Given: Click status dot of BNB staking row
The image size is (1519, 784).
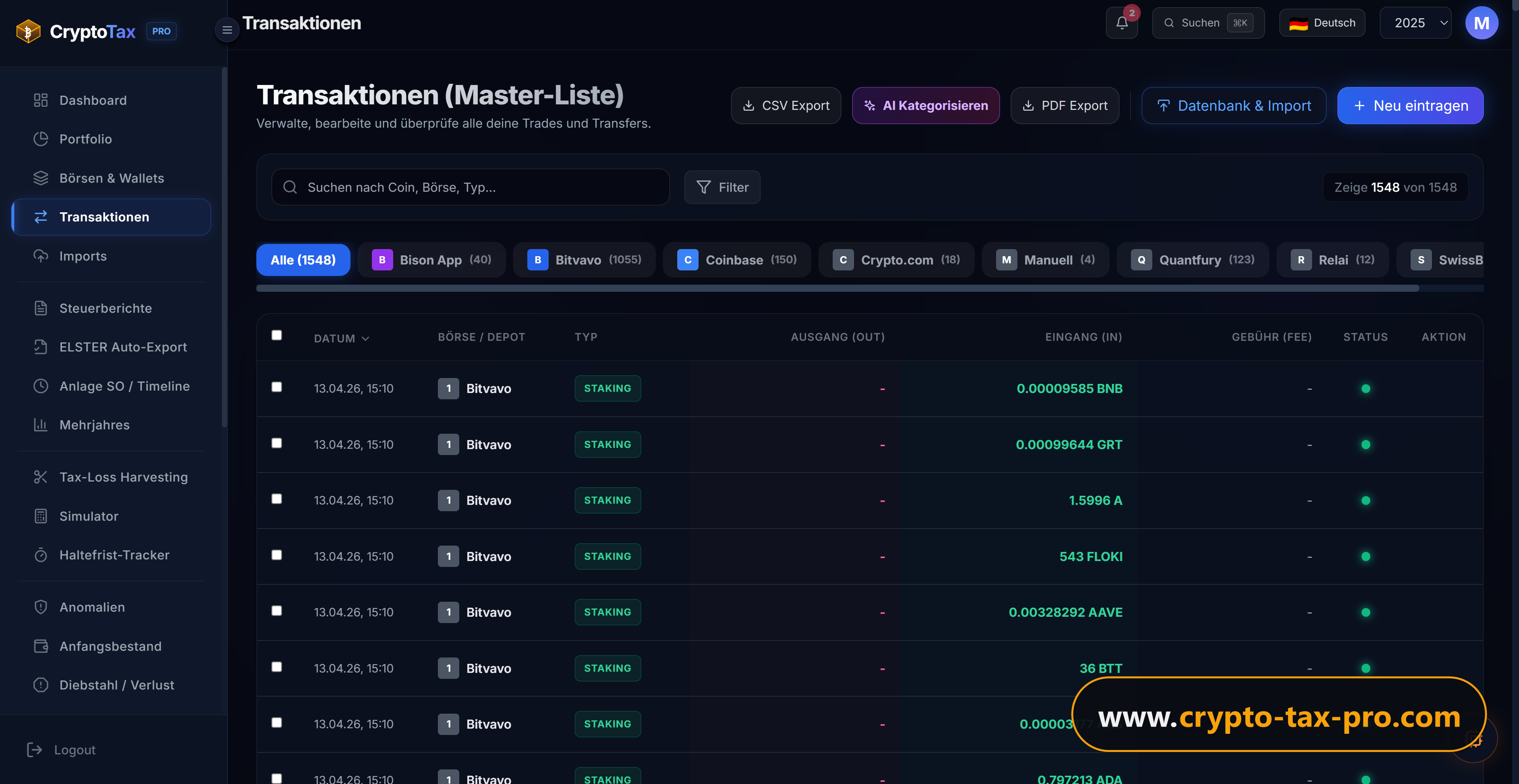Looking at the screenshot, I should tap(1365, 389).
